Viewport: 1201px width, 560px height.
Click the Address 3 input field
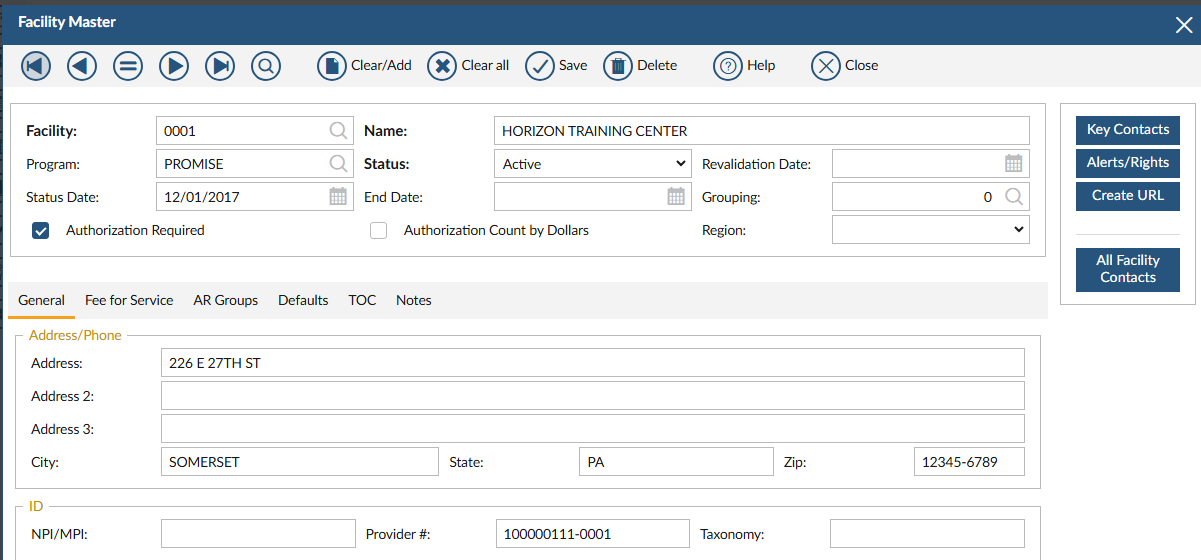click(593, 428)
